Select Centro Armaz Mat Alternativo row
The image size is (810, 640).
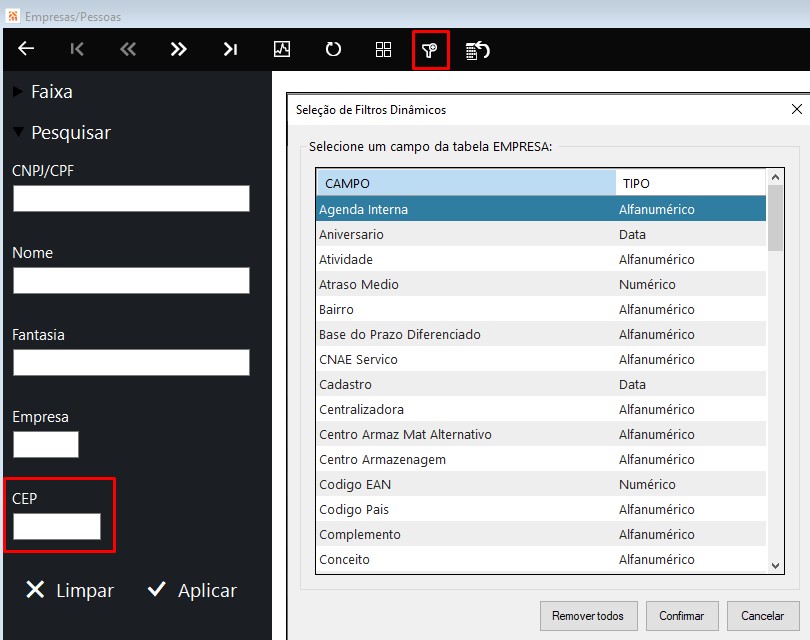coord(541,434)
